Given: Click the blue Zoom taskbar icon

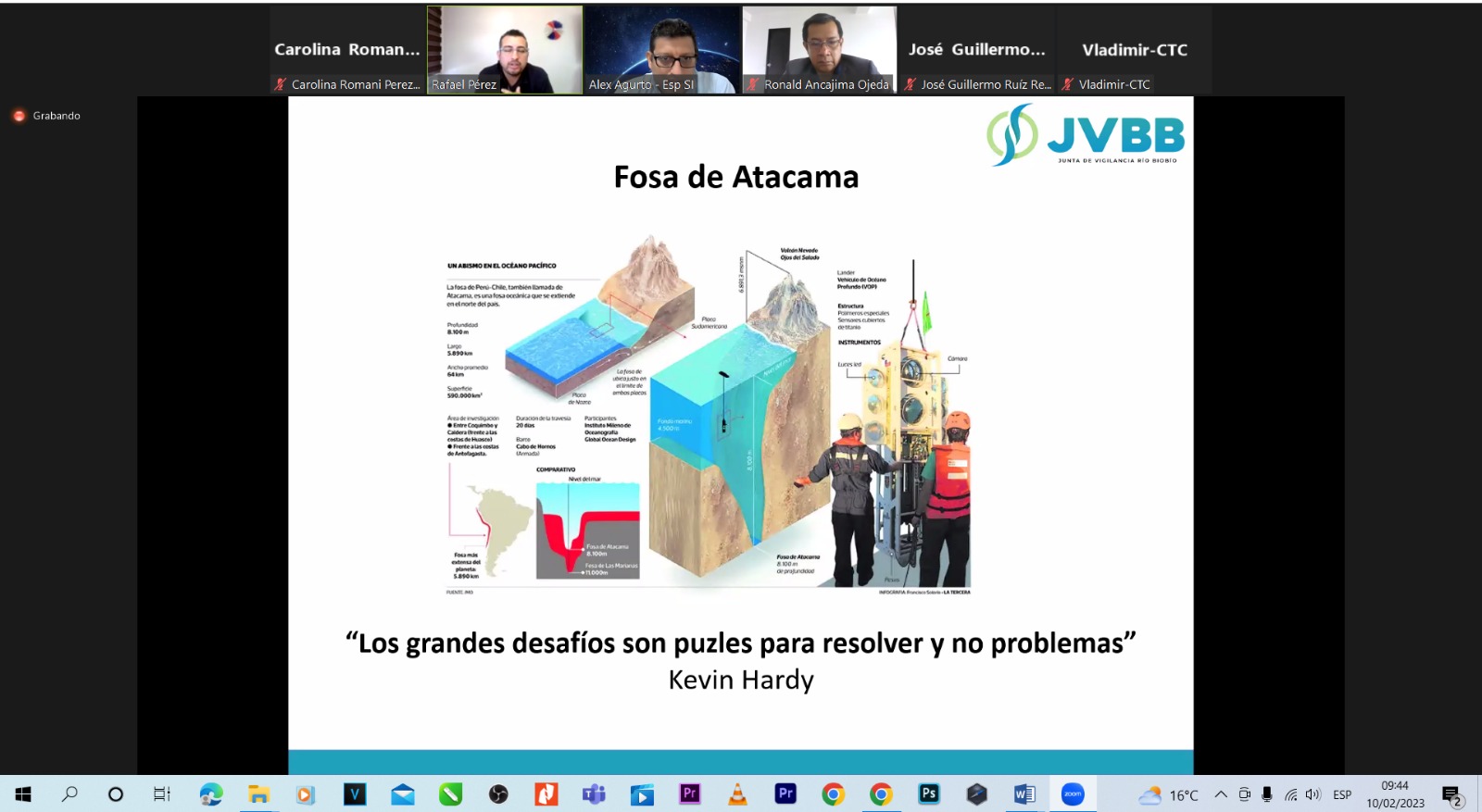Looking at the screenshot, I should coord(1073,794).
